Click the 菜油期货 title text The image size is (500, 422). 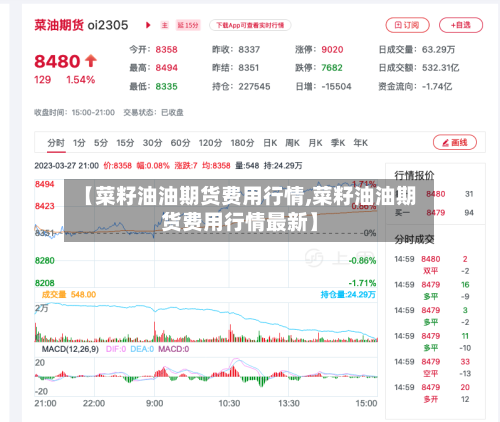click(59, 25)
